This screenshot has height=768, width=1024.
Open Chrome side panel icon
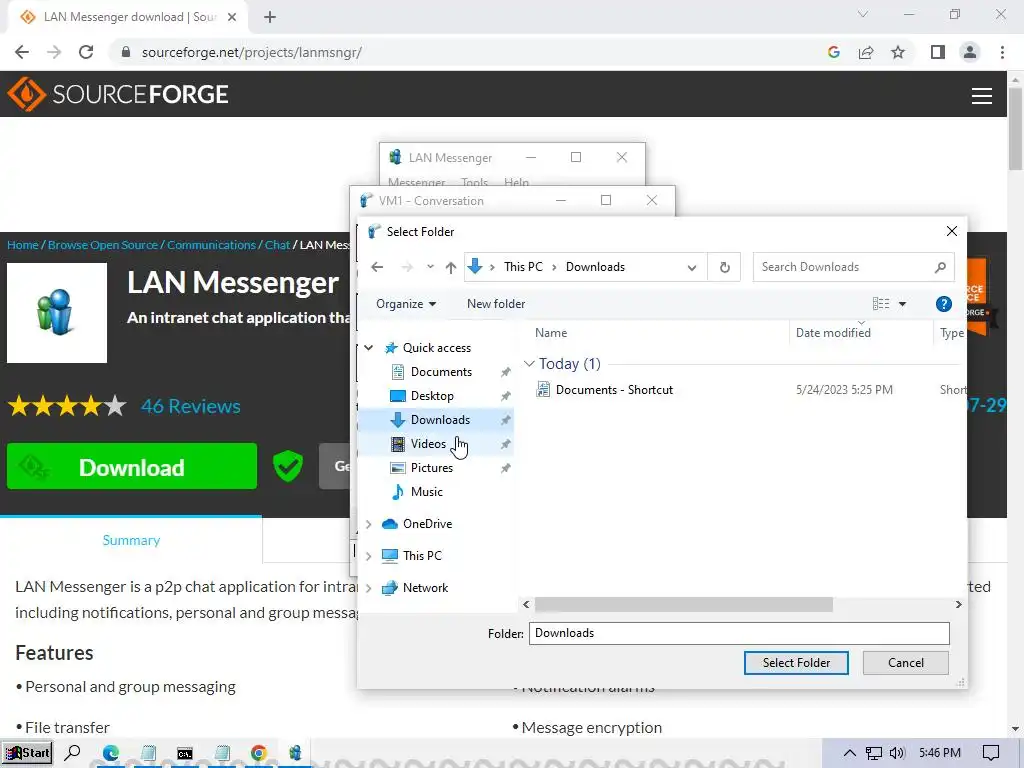938,52
